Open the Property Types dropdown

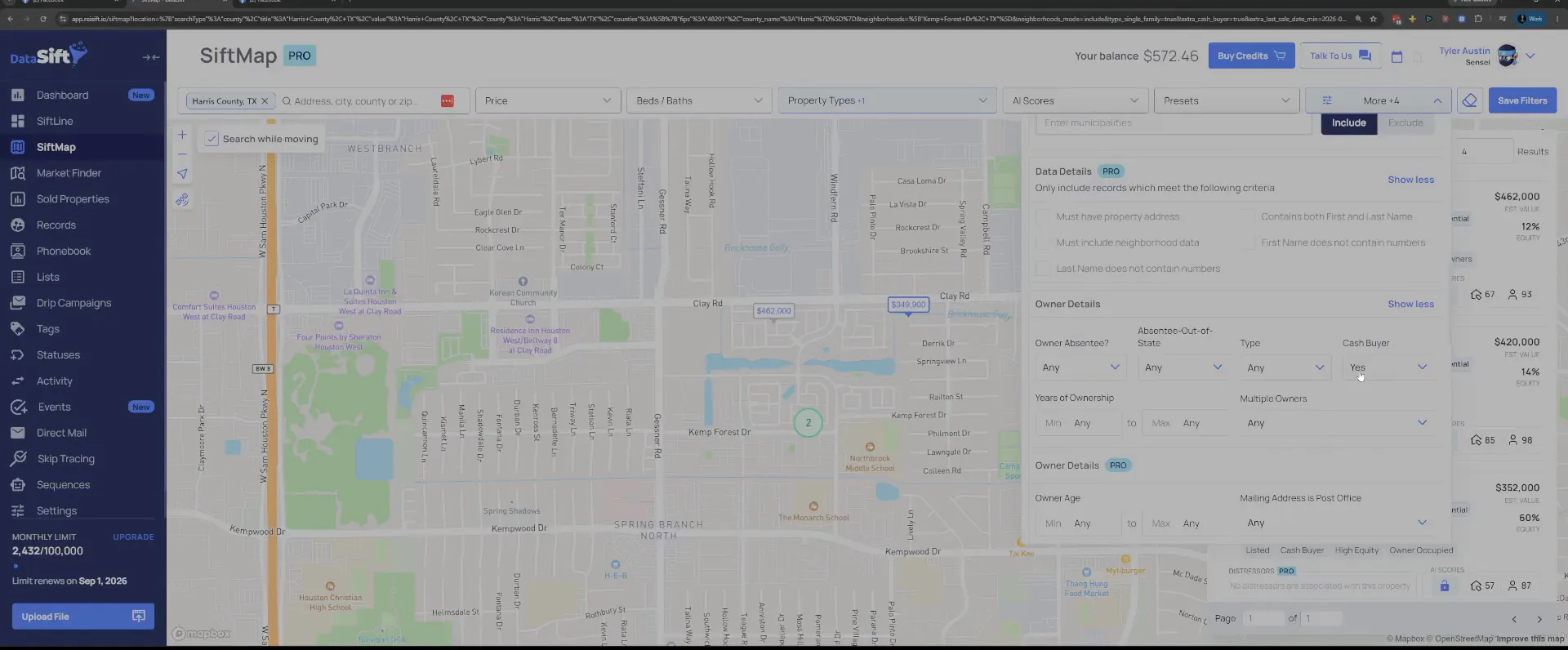coord(888,100)
